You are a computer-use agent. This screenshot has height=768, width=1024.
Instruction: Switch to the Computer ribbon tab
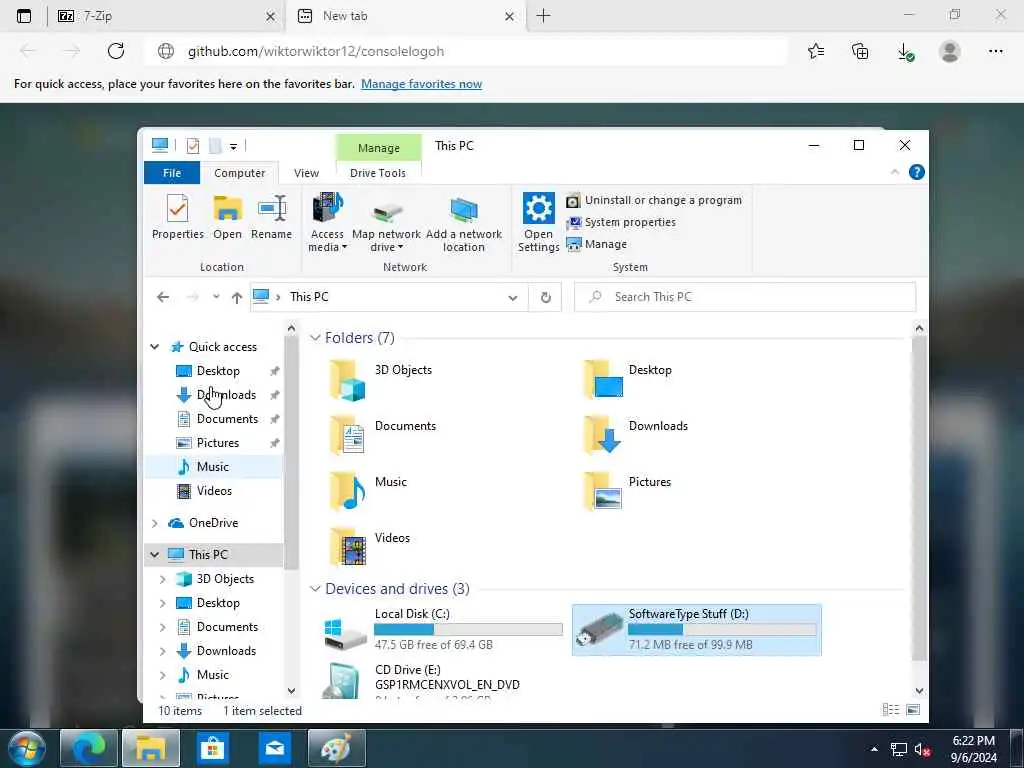[240, 173]
